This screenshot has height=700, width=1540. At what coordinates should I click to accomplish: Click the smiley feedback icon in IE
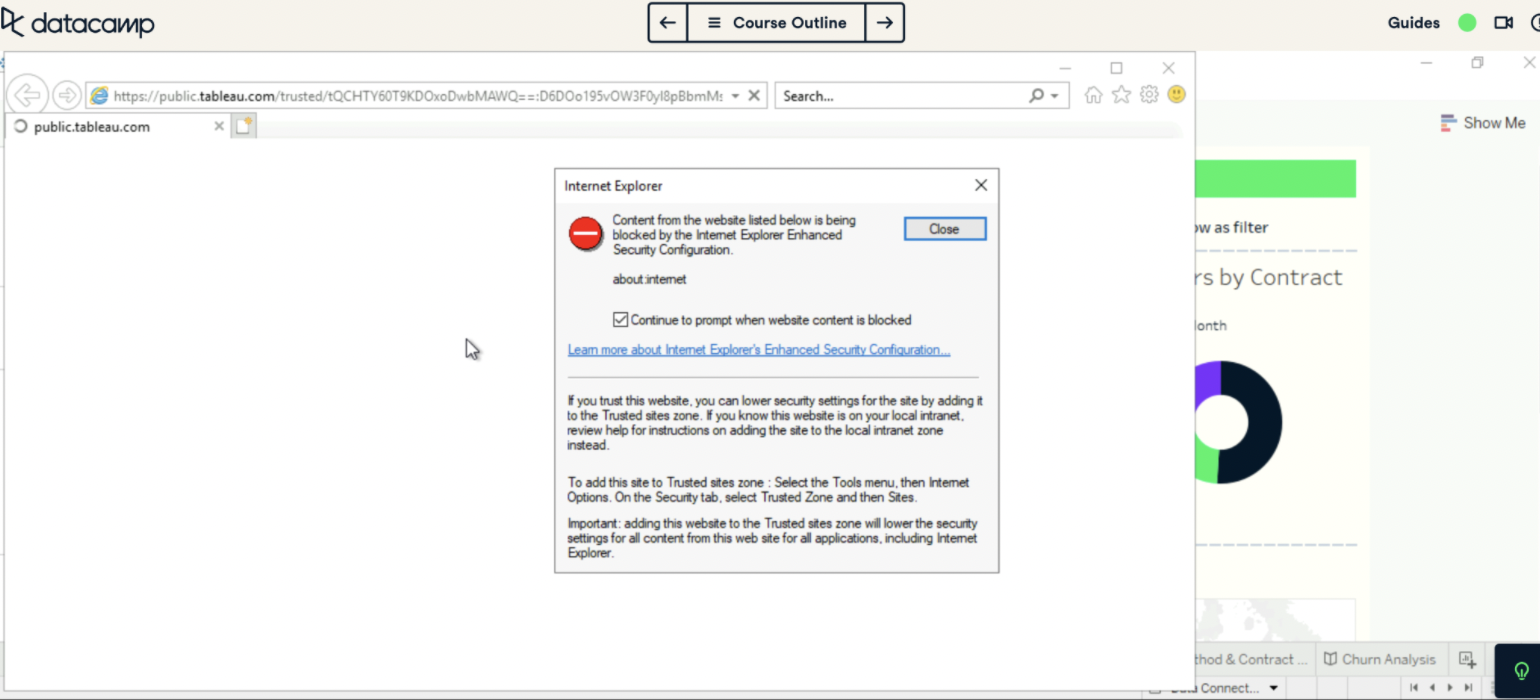[x=1177, y=95]
